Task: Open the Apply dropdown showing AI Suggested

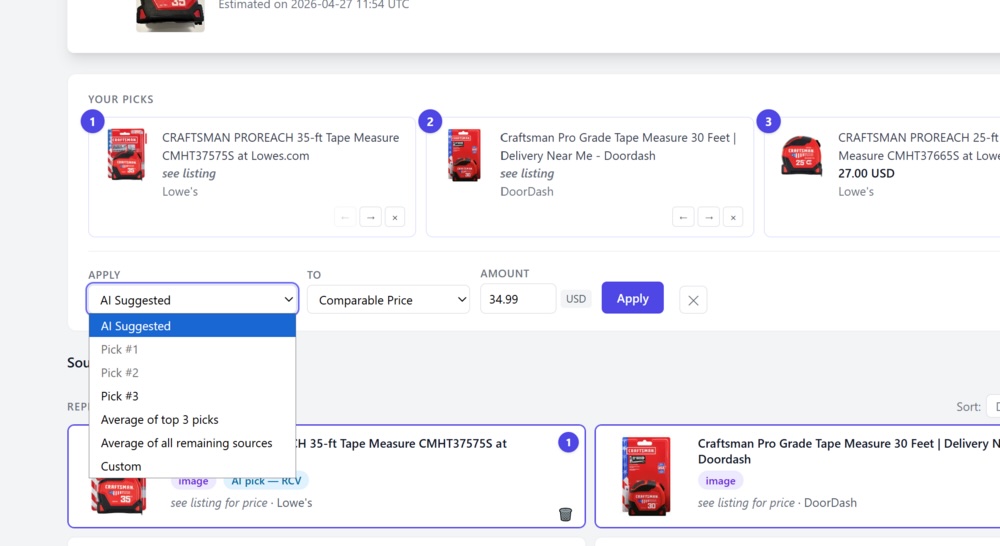Action: (x=193, y=299)
